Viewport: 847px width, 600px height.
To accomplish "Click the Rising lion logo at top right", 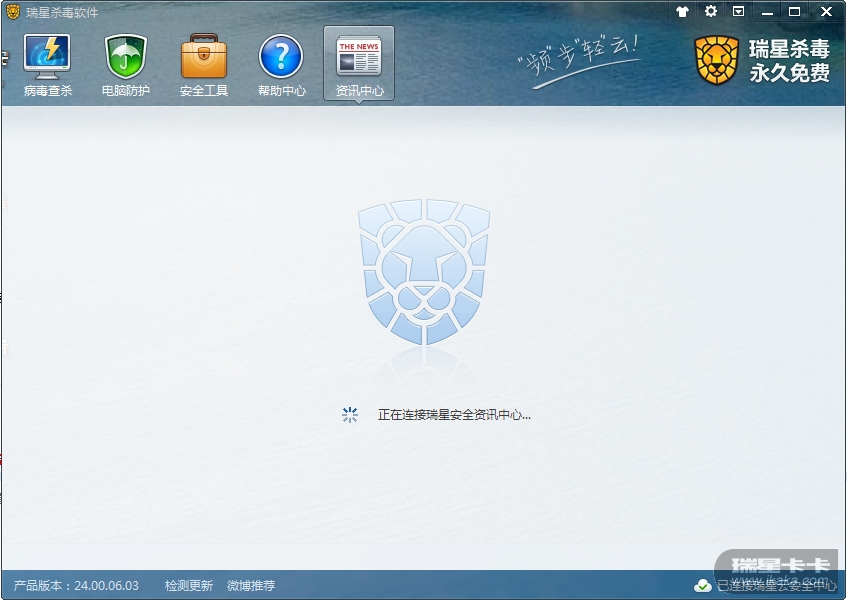I will click(x=716, y=60).
